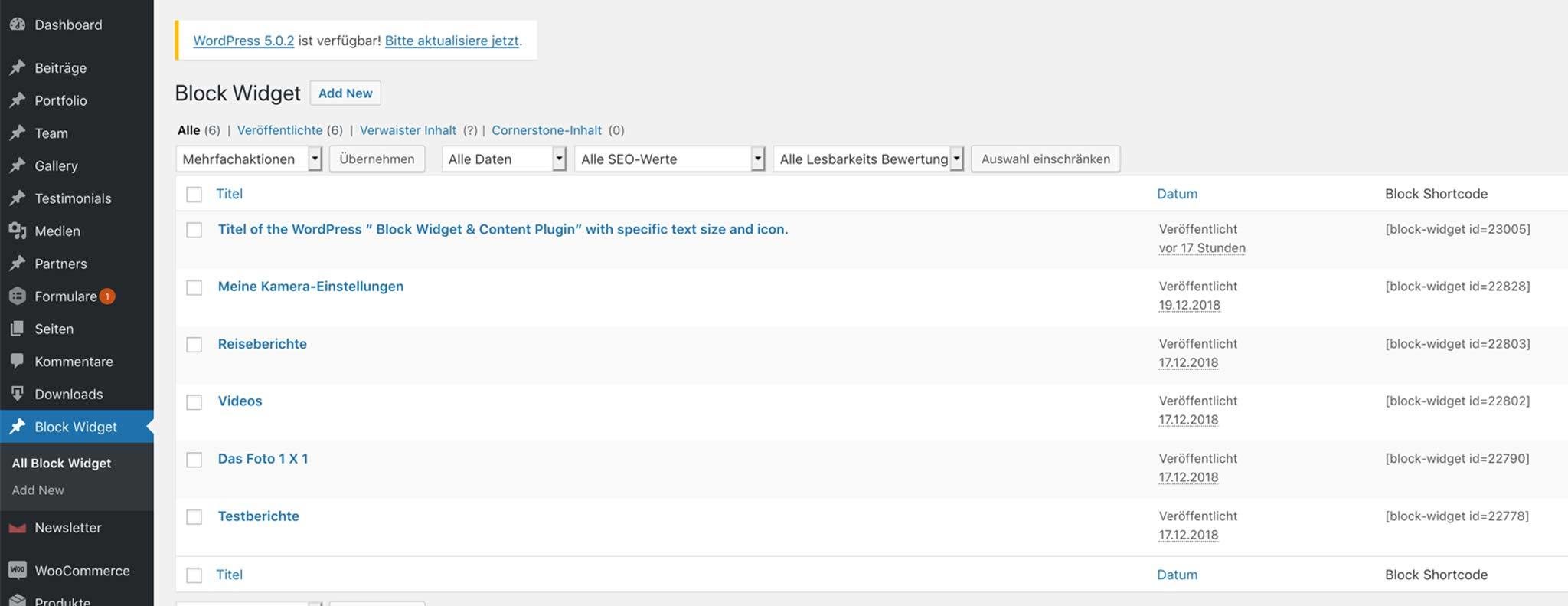This screenshot has width=1568, height=606.
Task: Click the pin icon beside Portfolio
Action: (18, 100)
